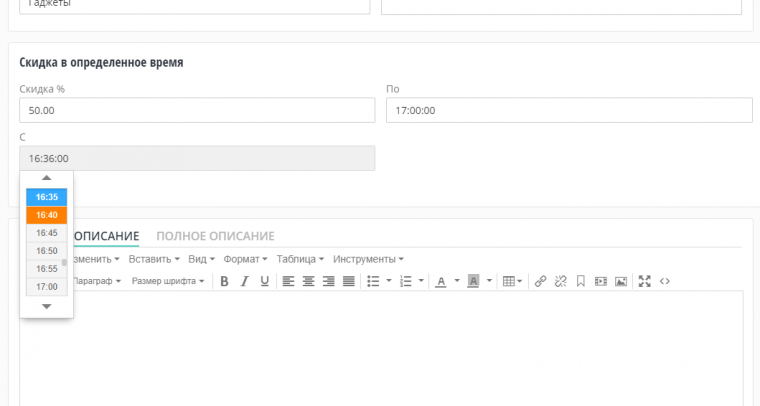
Task: Open source code view of the editor
Action: [x=664, y=281]
